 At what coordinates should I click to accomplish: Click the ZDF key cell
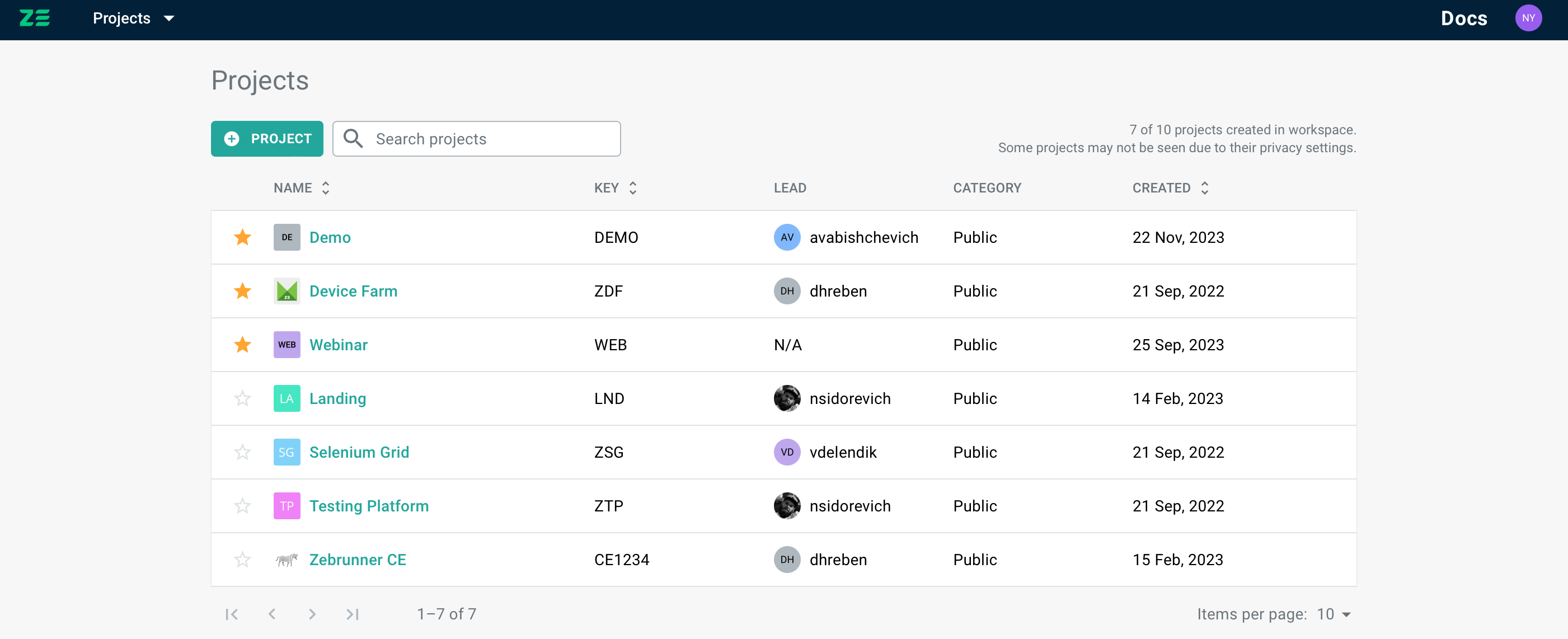click(x=608, y=291)
